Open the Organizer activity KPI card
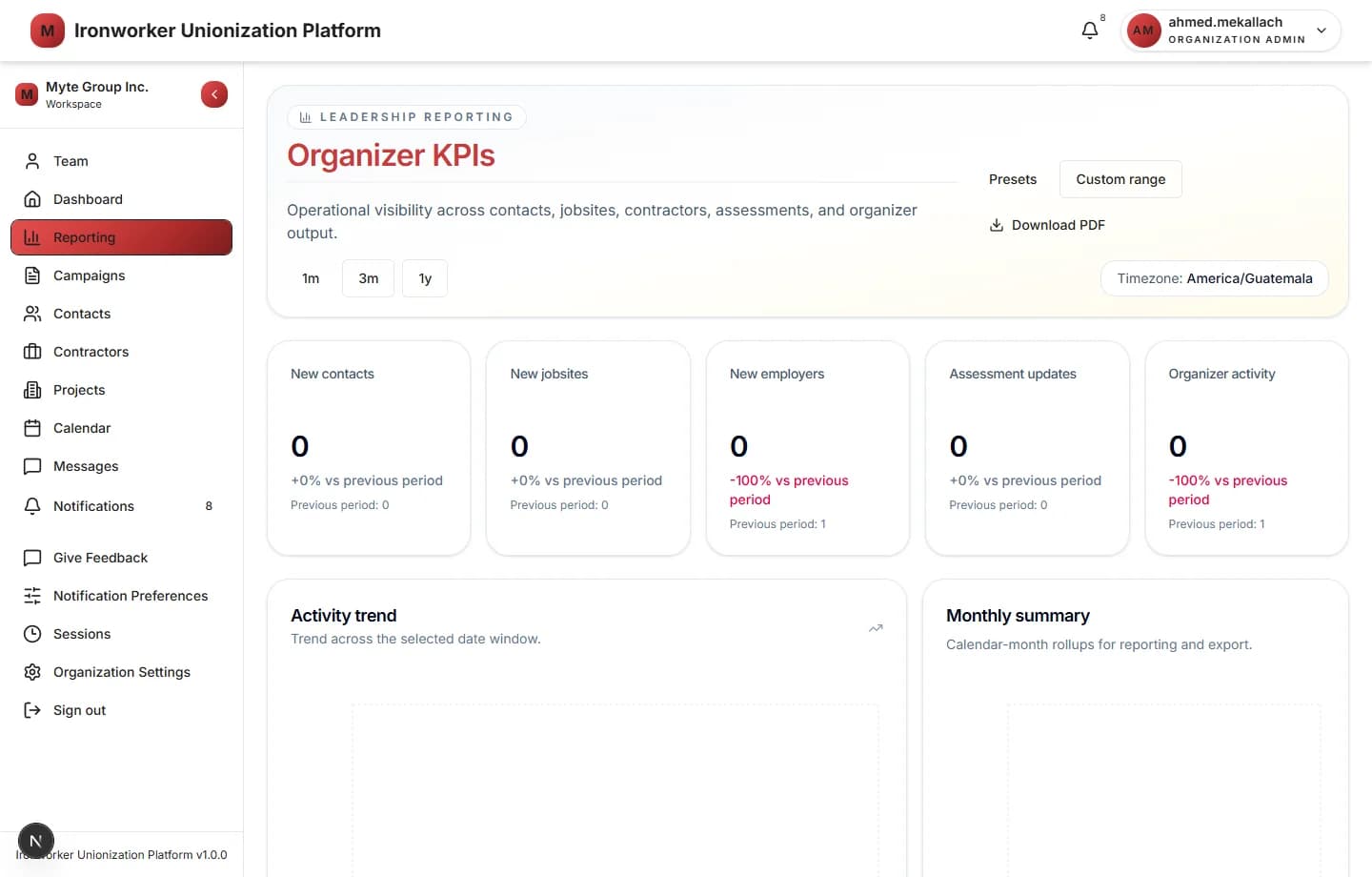The width and height of the screenshot is (1372, 877). click(1246, 448)
